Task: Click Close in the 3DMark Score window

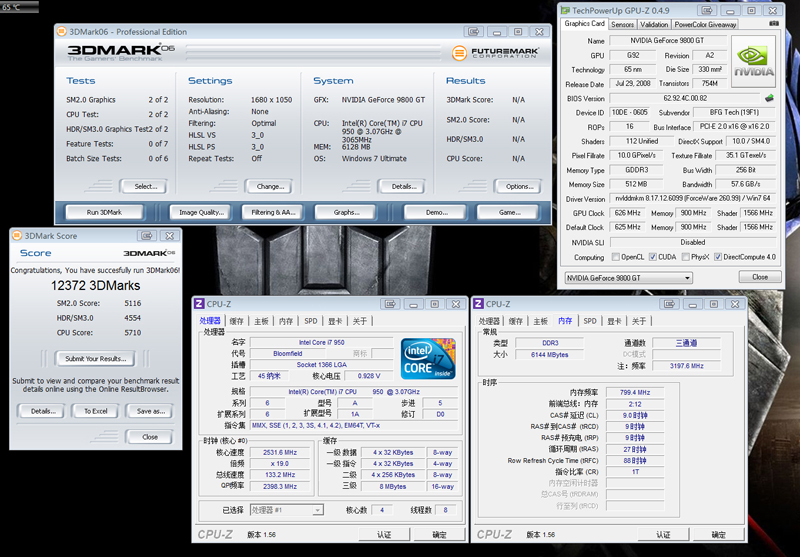Action: pos(149,437)
